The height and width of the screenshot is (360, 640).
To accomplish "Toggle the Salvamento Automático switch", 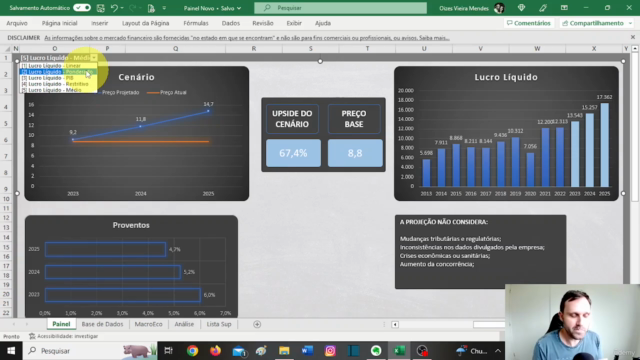I will [82, 8].
